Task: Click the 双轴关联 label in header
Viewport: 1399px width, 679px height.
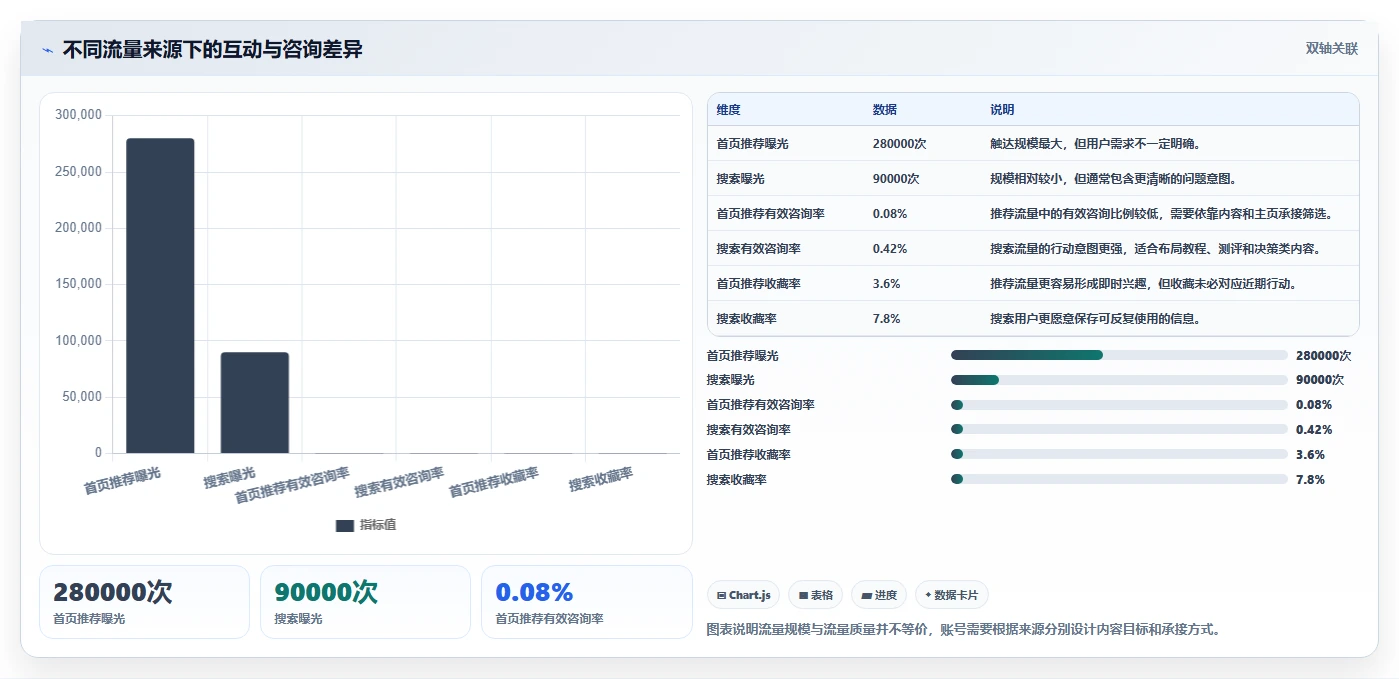Action: point(1331,48)
